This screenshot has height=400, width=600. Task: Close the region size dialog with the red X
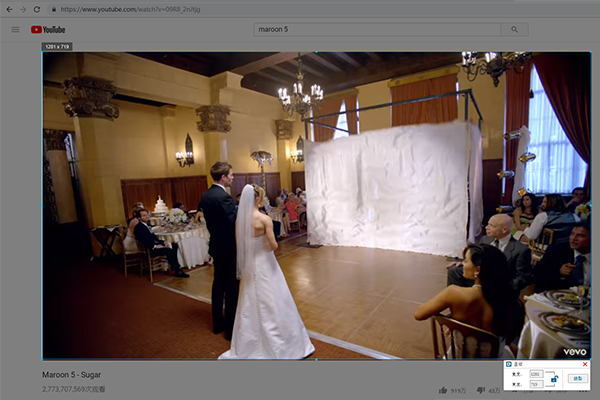click(x=585, y=364)
